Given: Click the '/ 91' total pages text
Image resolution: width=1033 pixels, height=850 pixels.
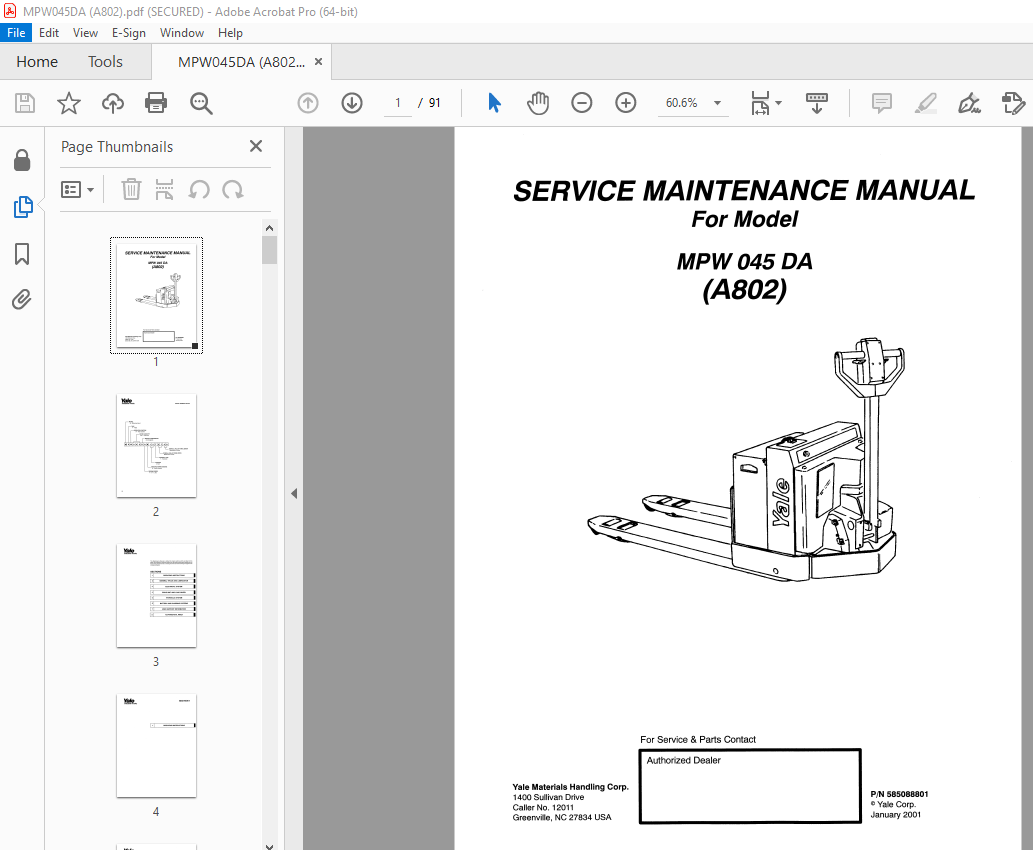Looking at the screenshot, I should tap(429, 103).
